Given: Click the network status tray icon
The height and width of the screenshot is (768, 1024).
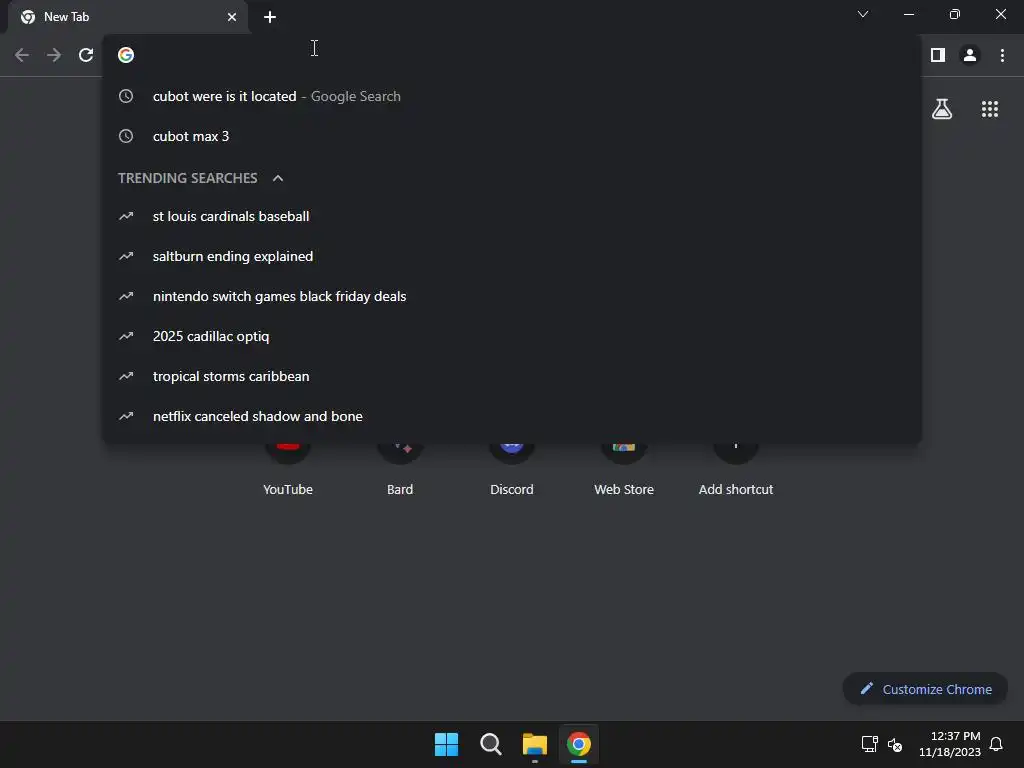Looking at the screenshot, I should click(869, 744).
